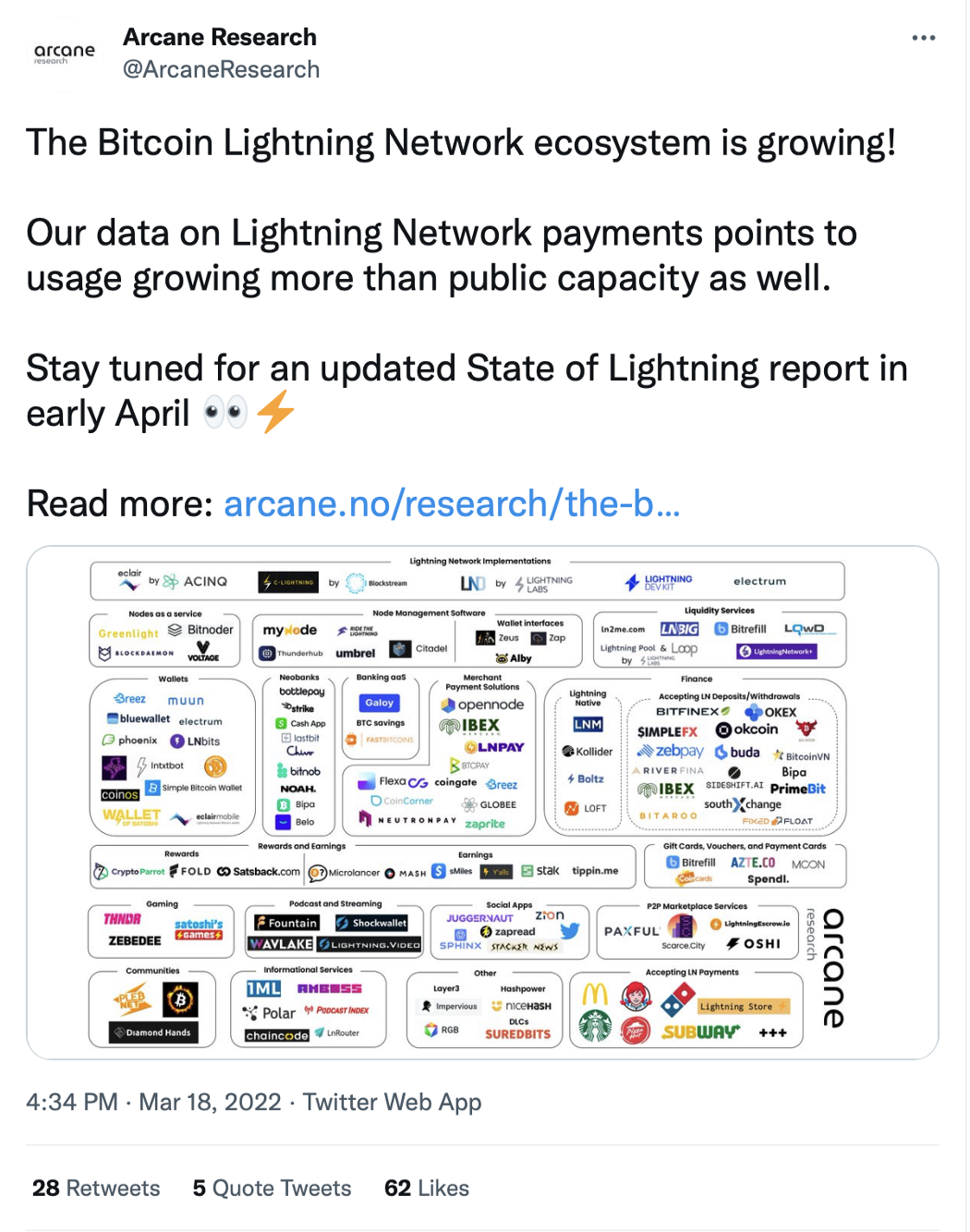This screenshot has width=970, height=1232.
Task: Open the Arcane Research display name
Action: point(220,37)
